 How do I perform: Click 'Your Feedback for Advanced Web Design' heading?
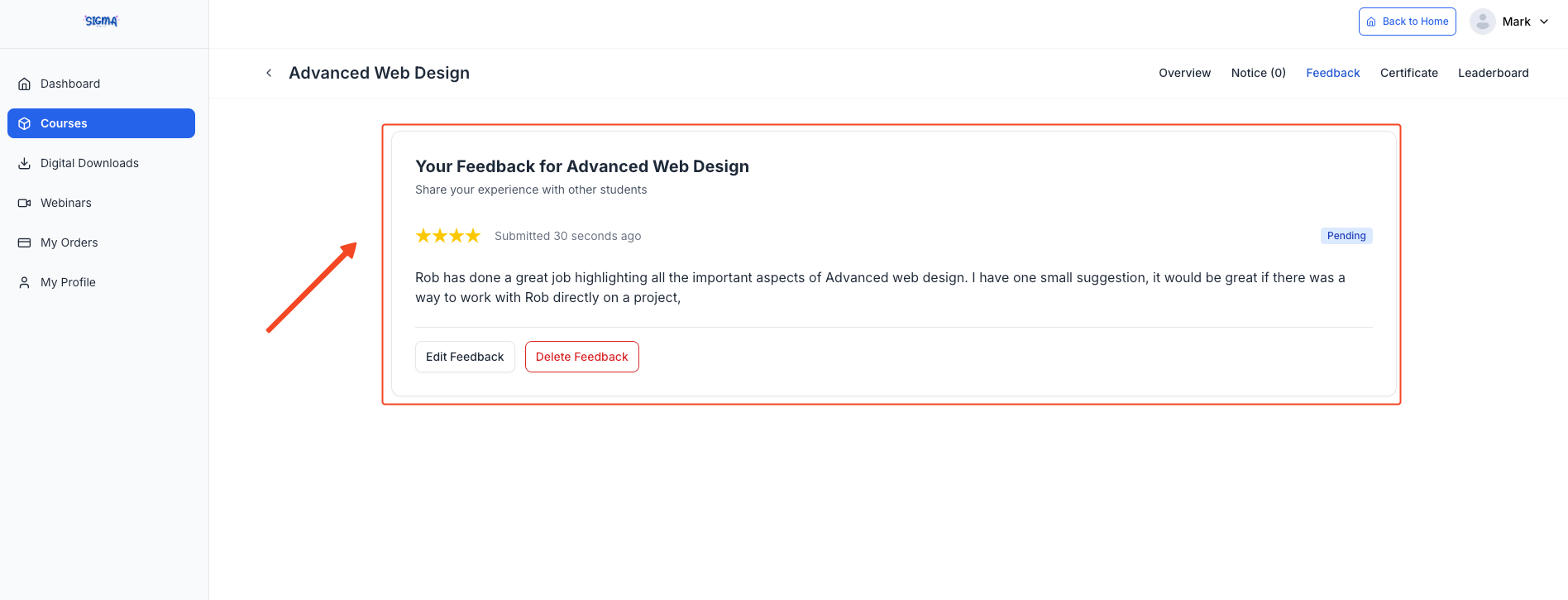581,166
